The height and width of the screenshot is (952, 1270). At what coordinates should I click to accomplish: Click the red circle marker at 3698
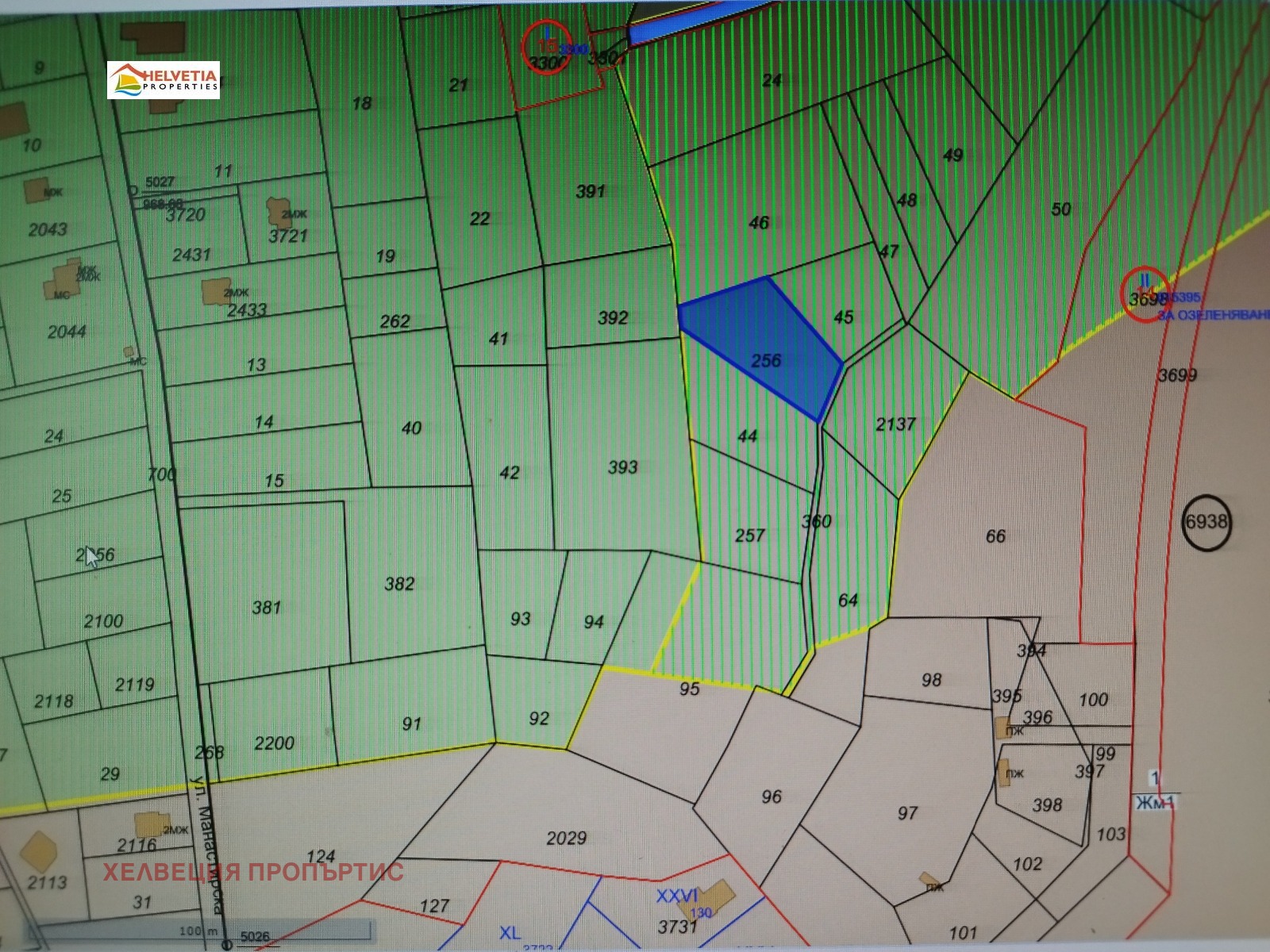point(1145,294)
